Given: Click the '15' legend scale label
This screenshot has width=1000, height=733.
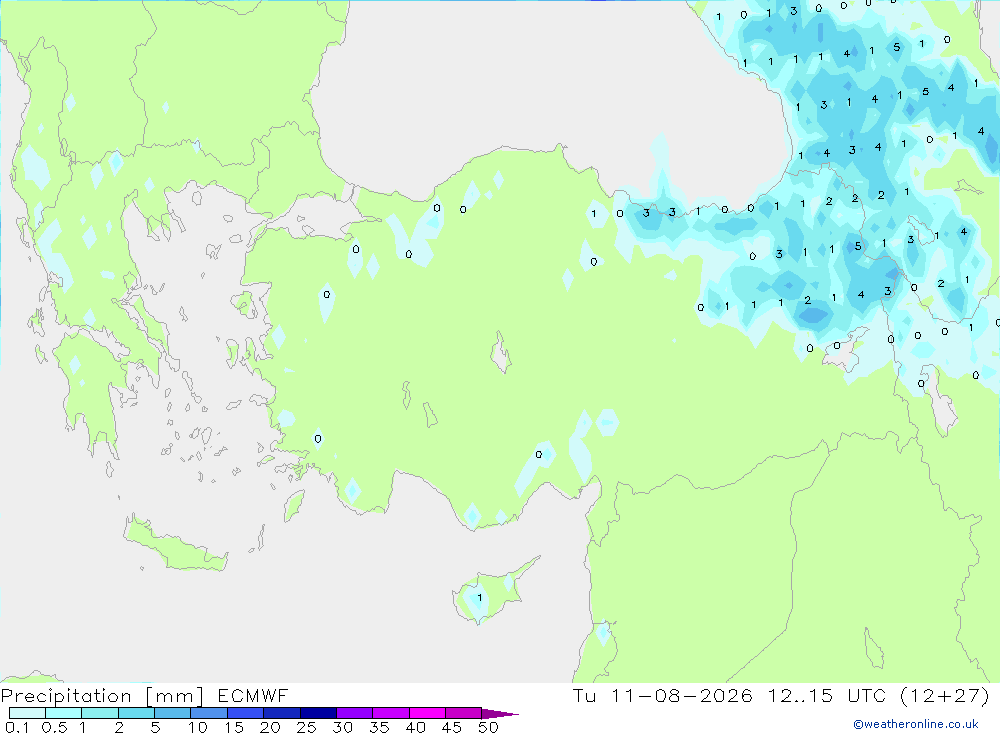Looking at the screenshot, I should tap(234, 727).
